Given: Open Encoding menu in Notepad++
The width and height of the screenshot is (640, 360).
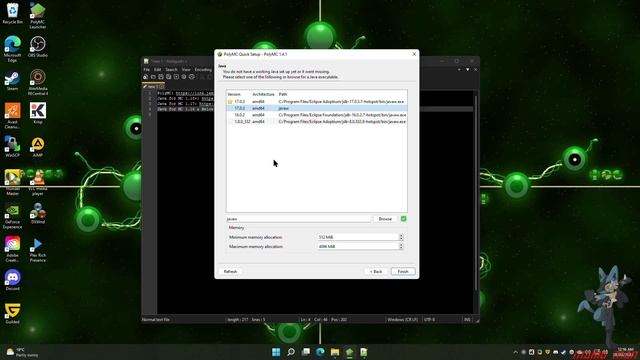Looking at the screenshot, I should (x=203, y=70).
